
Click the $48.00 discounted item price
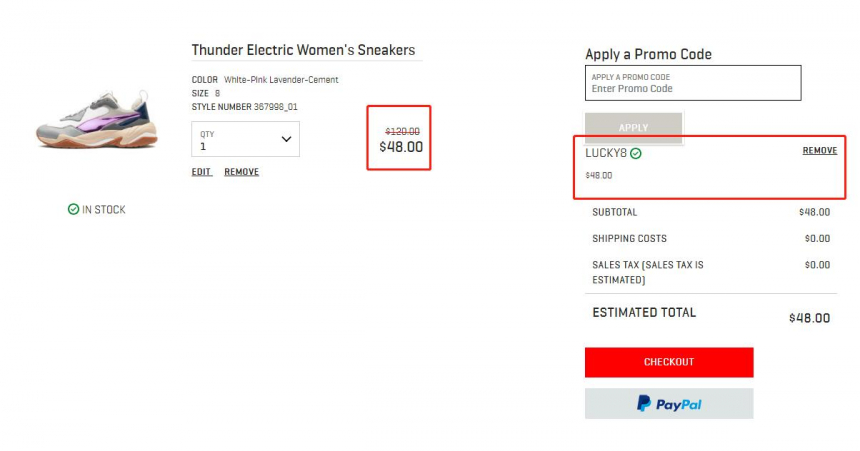pos(401,147)
